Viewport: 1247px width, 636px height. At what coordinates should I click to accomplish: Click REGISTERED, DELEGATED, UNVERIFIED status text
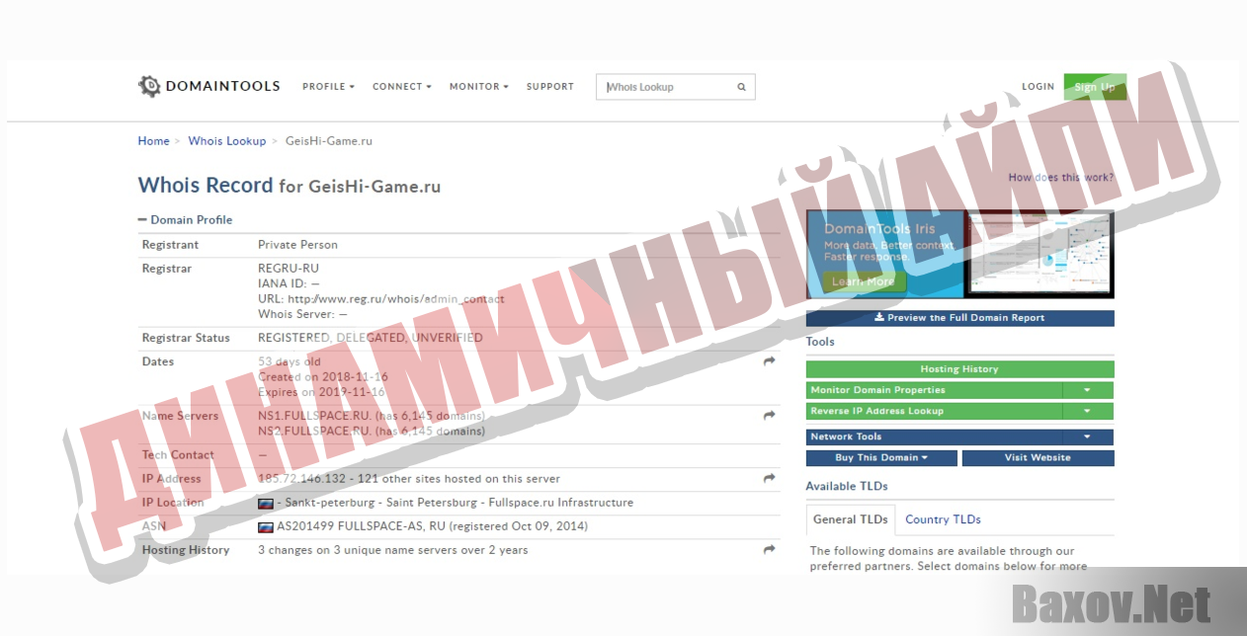370,338
